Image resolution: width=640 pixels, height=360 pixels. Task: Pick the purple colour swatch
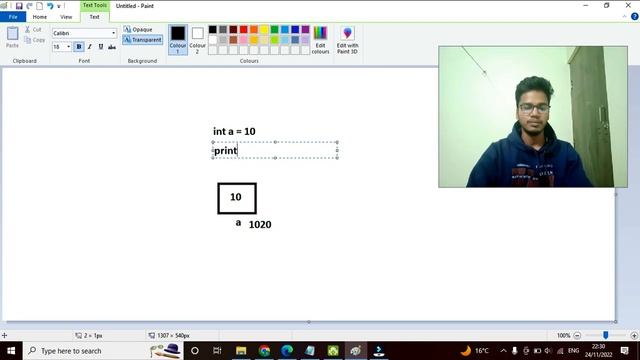(305, 29)
